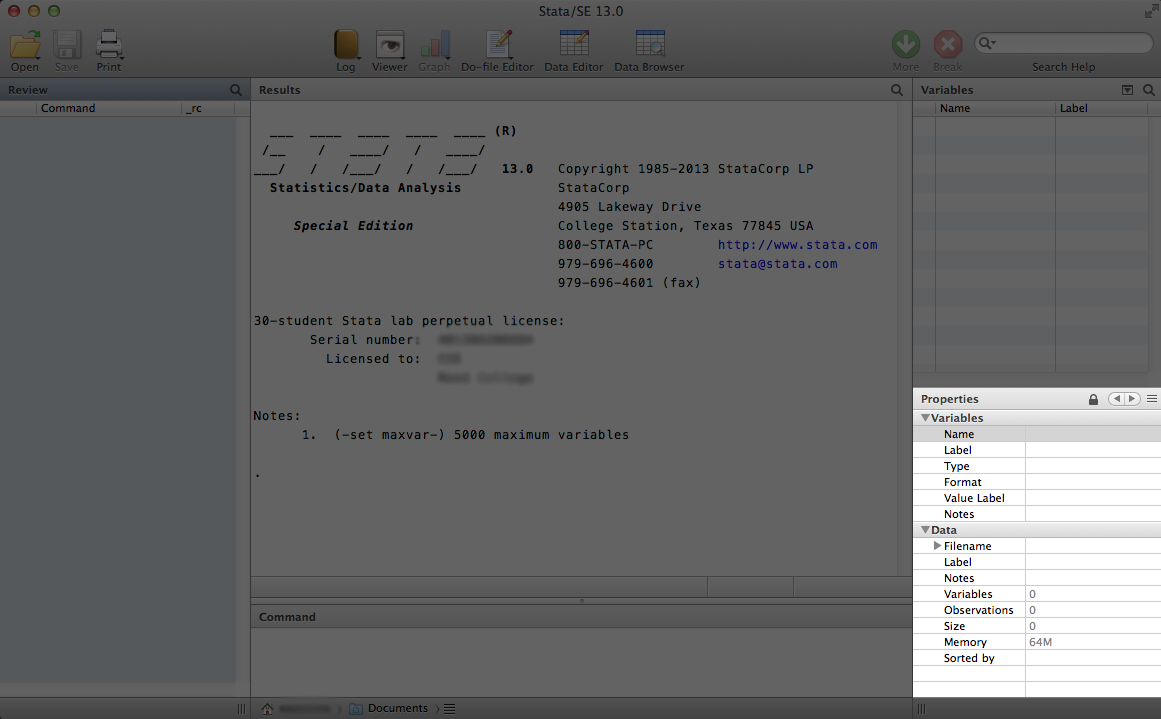Open the Data Browser

click(x=649, y=45)
